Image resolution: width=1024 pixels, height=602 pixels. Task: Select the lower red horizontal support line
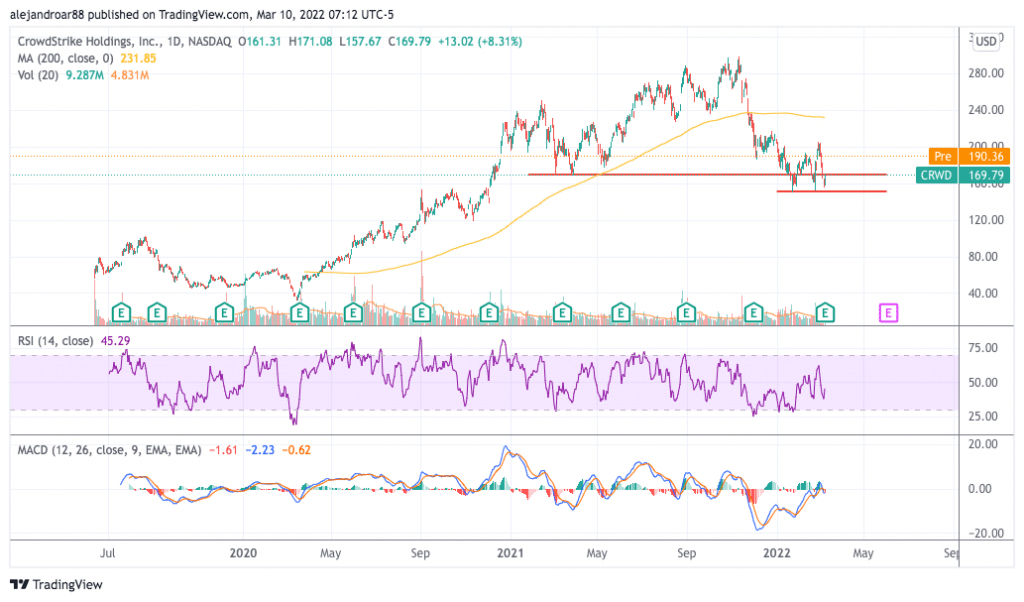pos(831,191)
